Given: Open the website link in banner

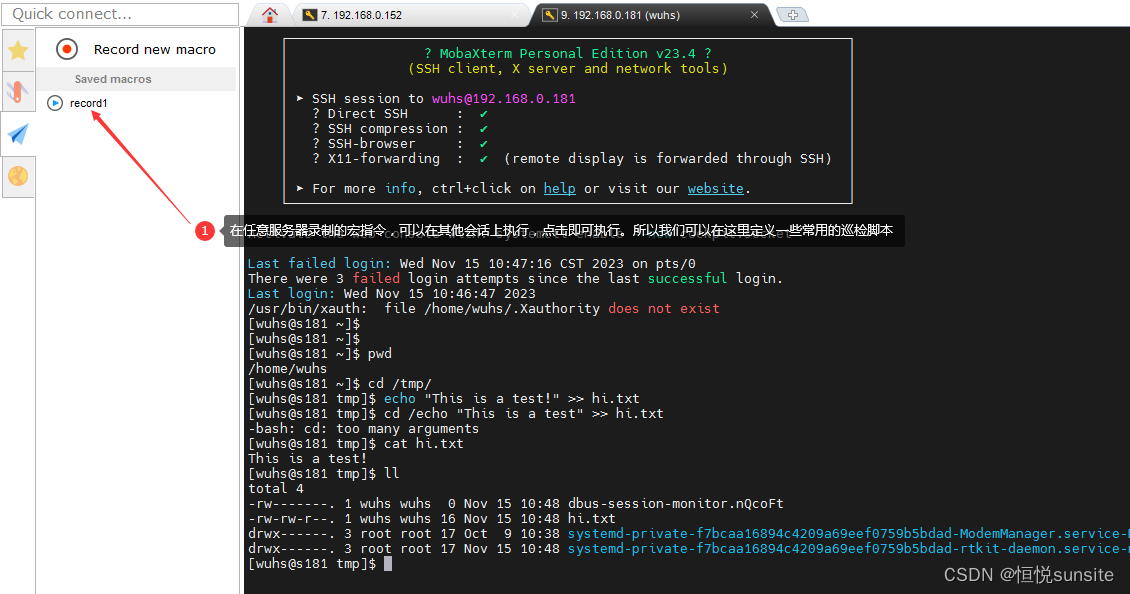Looking at the screenshot, I should tap(715, 188).
